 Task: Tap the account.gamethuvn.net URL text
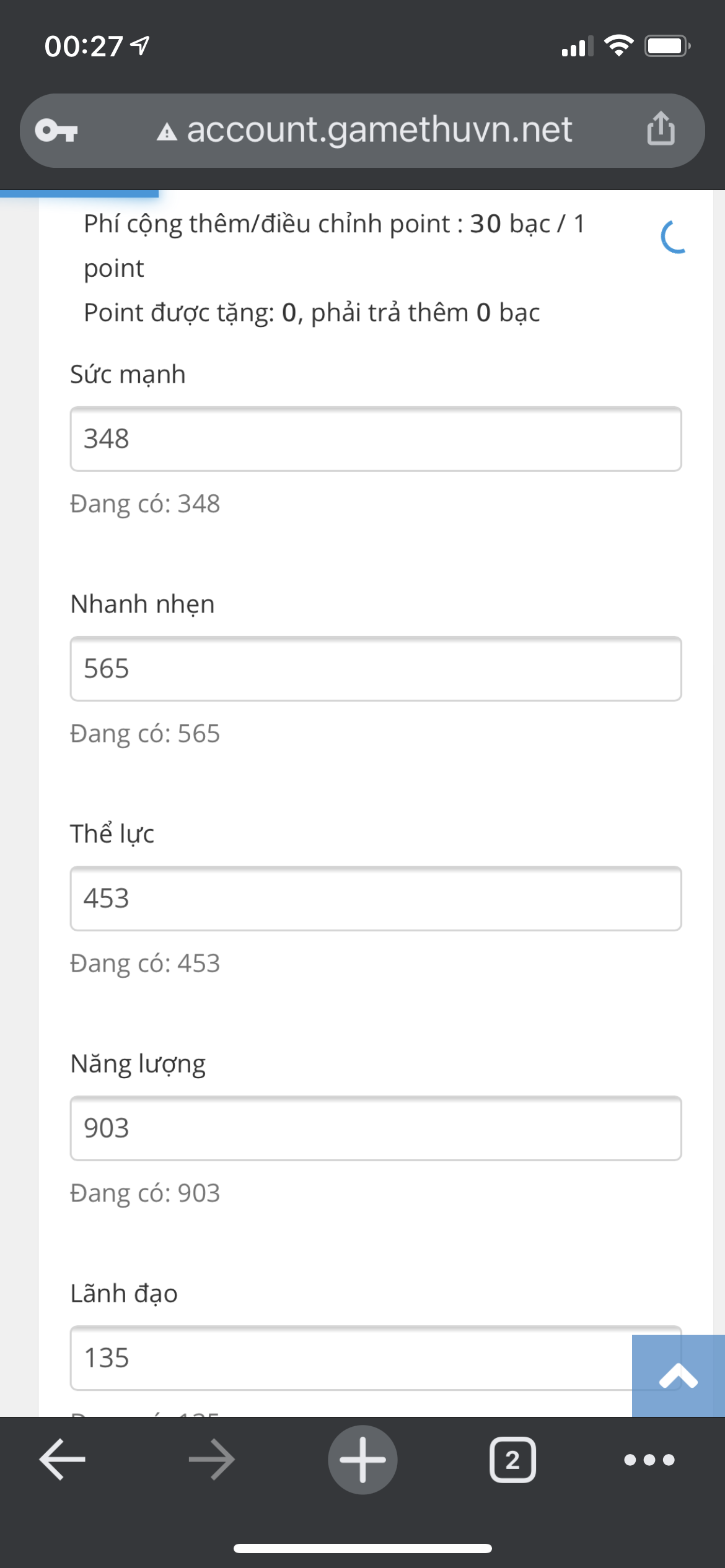tap(379, 130)
